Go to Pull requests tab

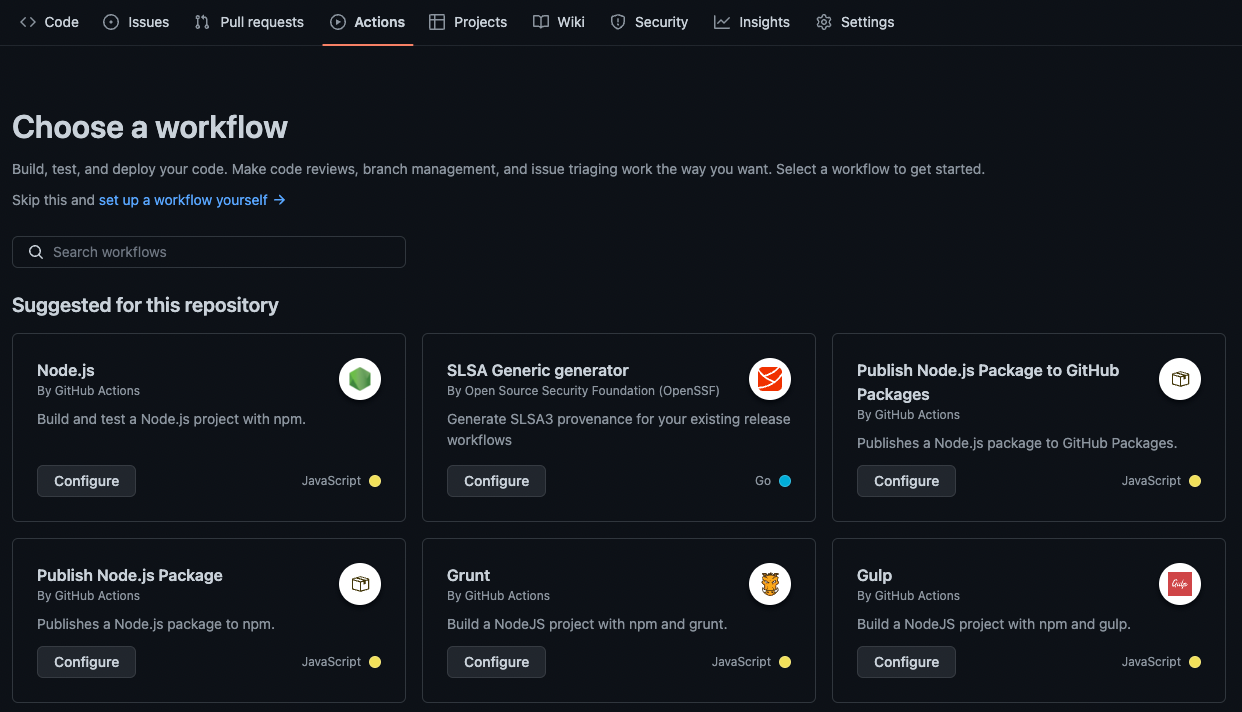point(249,22)
